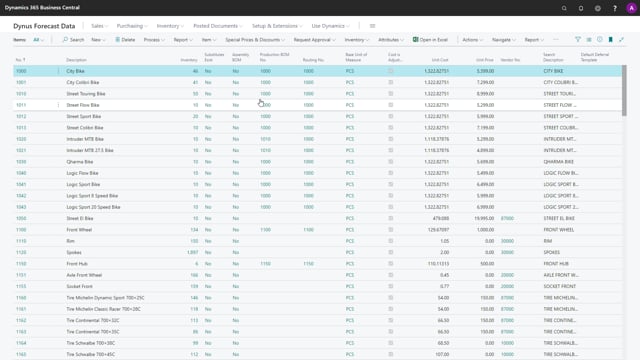Show the FactBox information icon
Viewport: 640px width, 360px height.
[x=600, y=40]
